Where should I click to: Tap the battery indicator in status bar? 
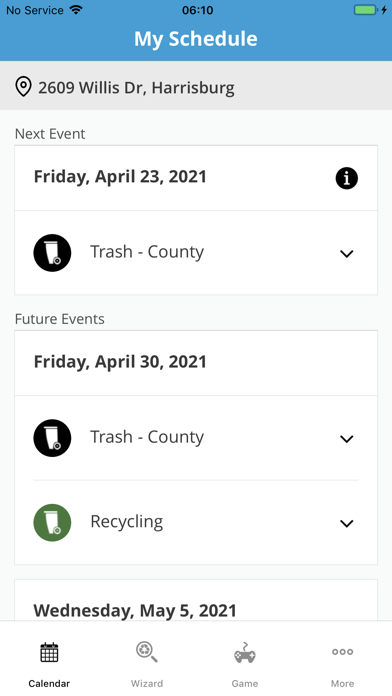(x=366, y=10)
